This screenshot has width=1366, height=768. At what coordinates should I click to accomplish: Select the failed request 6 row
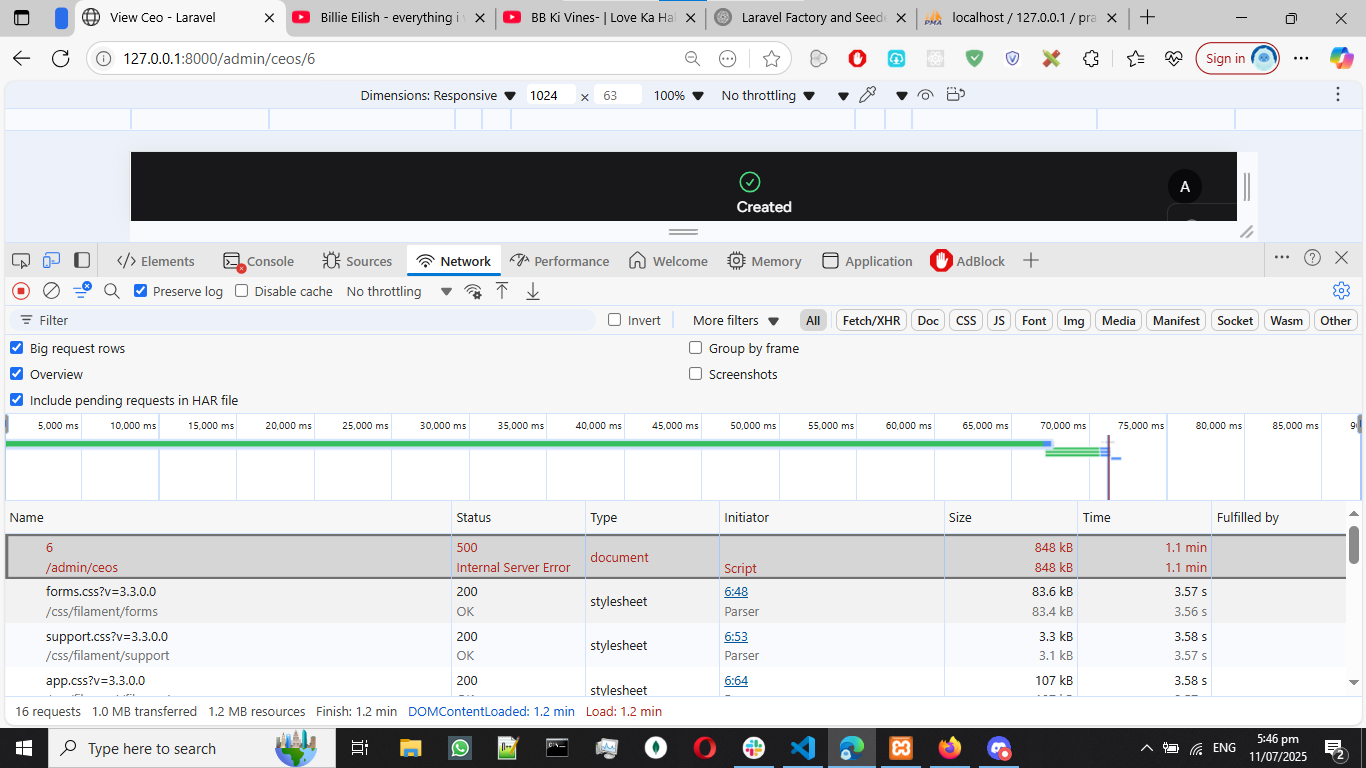pos(676,557)
